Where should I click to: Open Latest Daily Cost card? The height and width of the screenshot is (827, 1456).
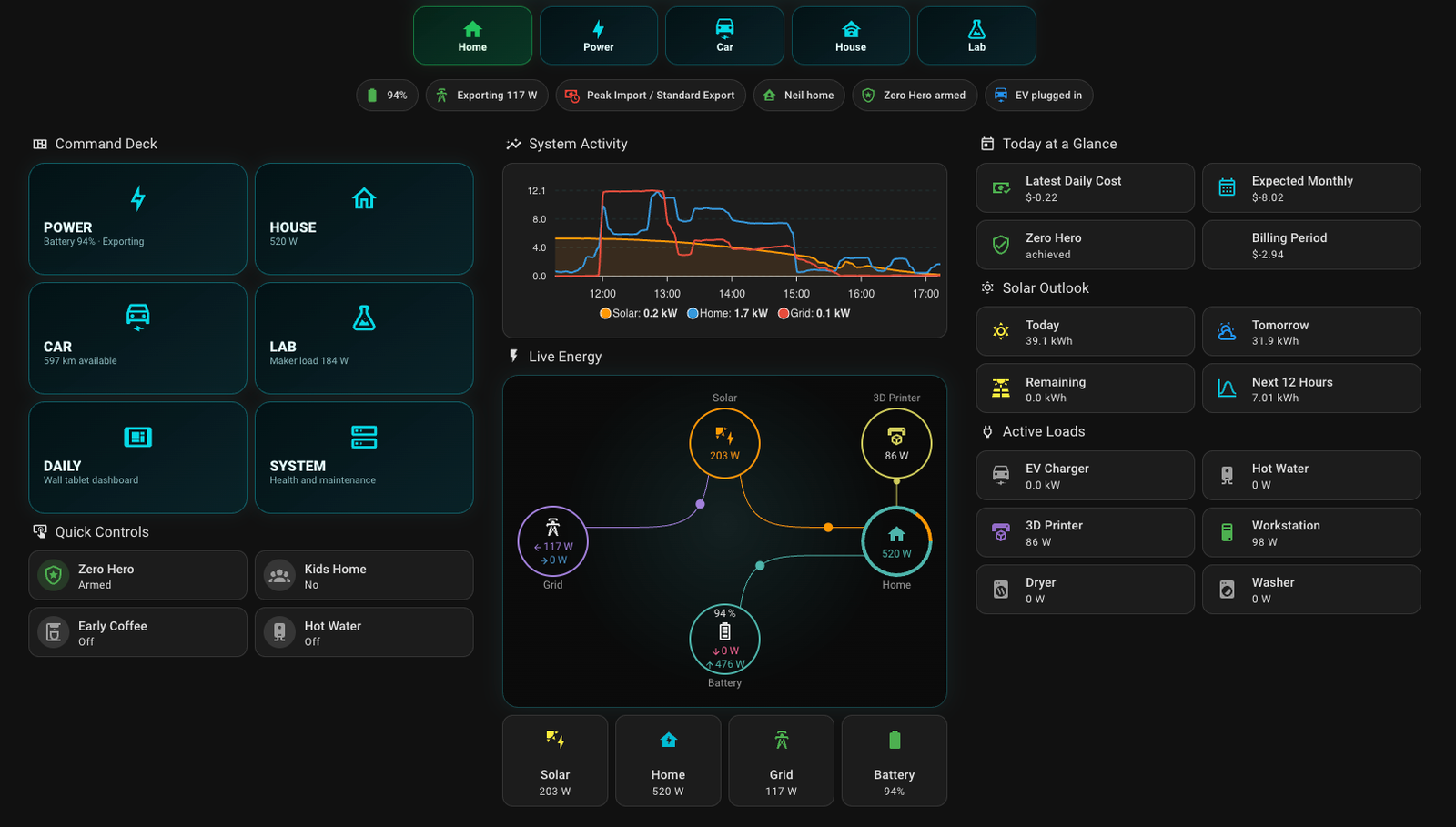1085,188
